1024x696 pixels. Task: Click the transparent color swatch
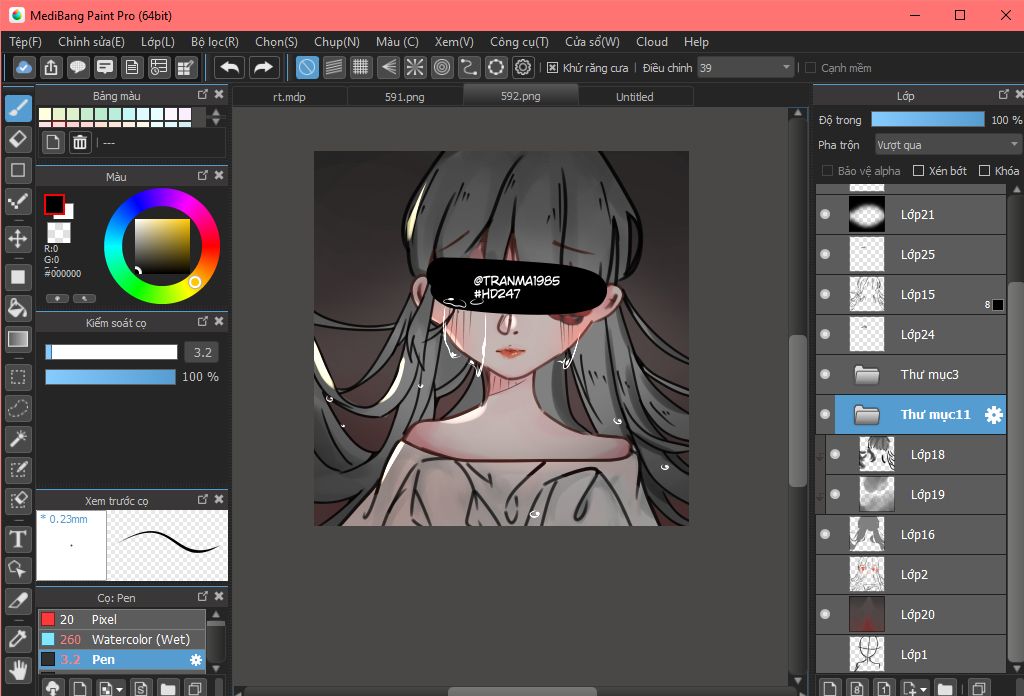(59, 232)
